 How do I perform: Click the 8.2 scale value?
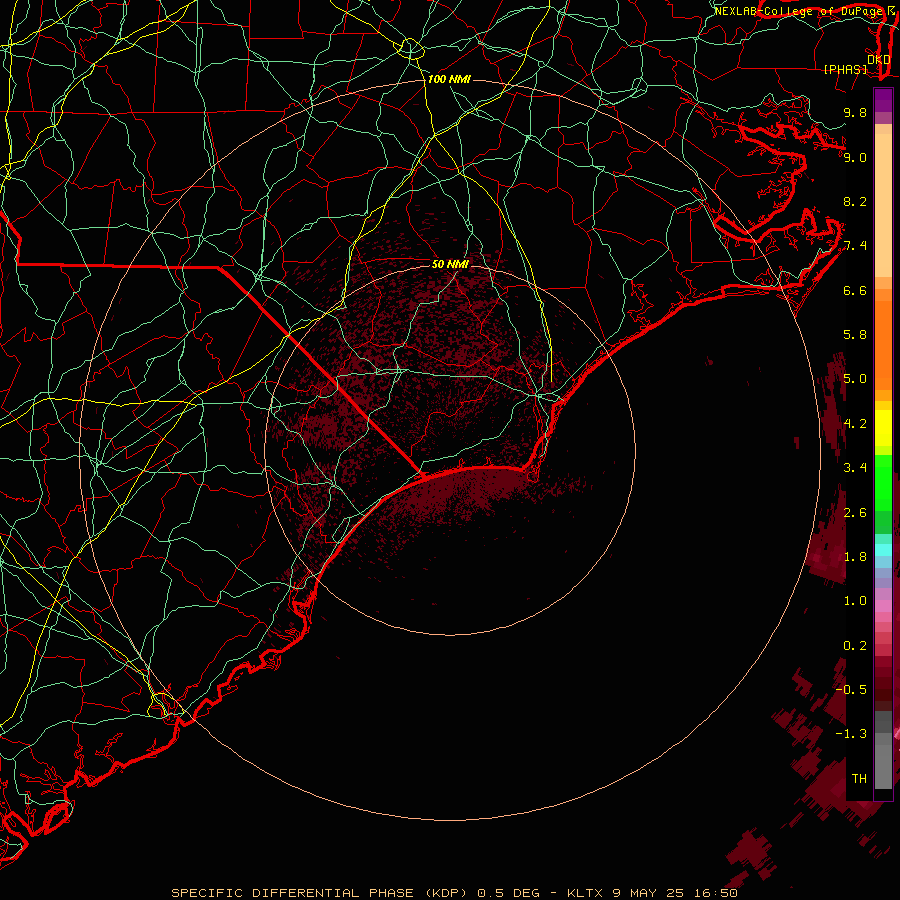(x=855, y=201)
